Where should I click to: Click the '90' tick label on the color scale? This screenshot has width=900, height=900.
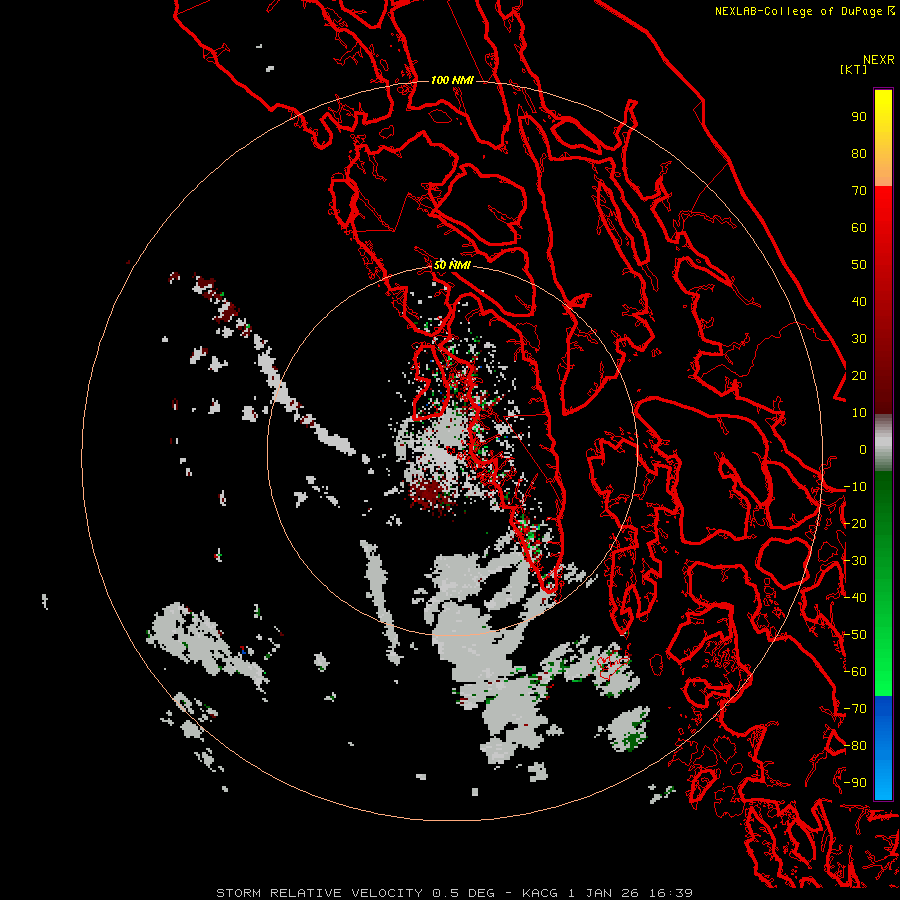coord(859,117)
